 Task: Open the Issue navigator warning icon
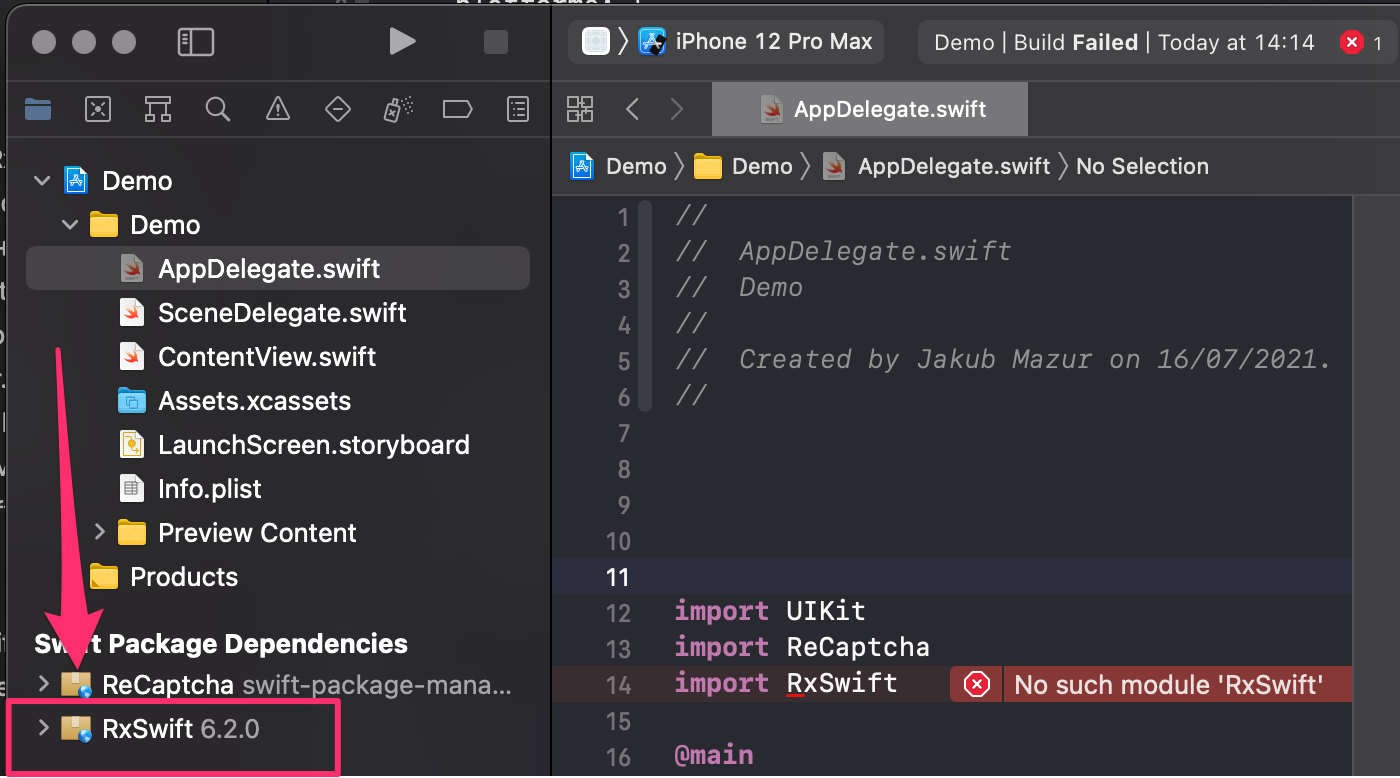(x=278, y=109)
